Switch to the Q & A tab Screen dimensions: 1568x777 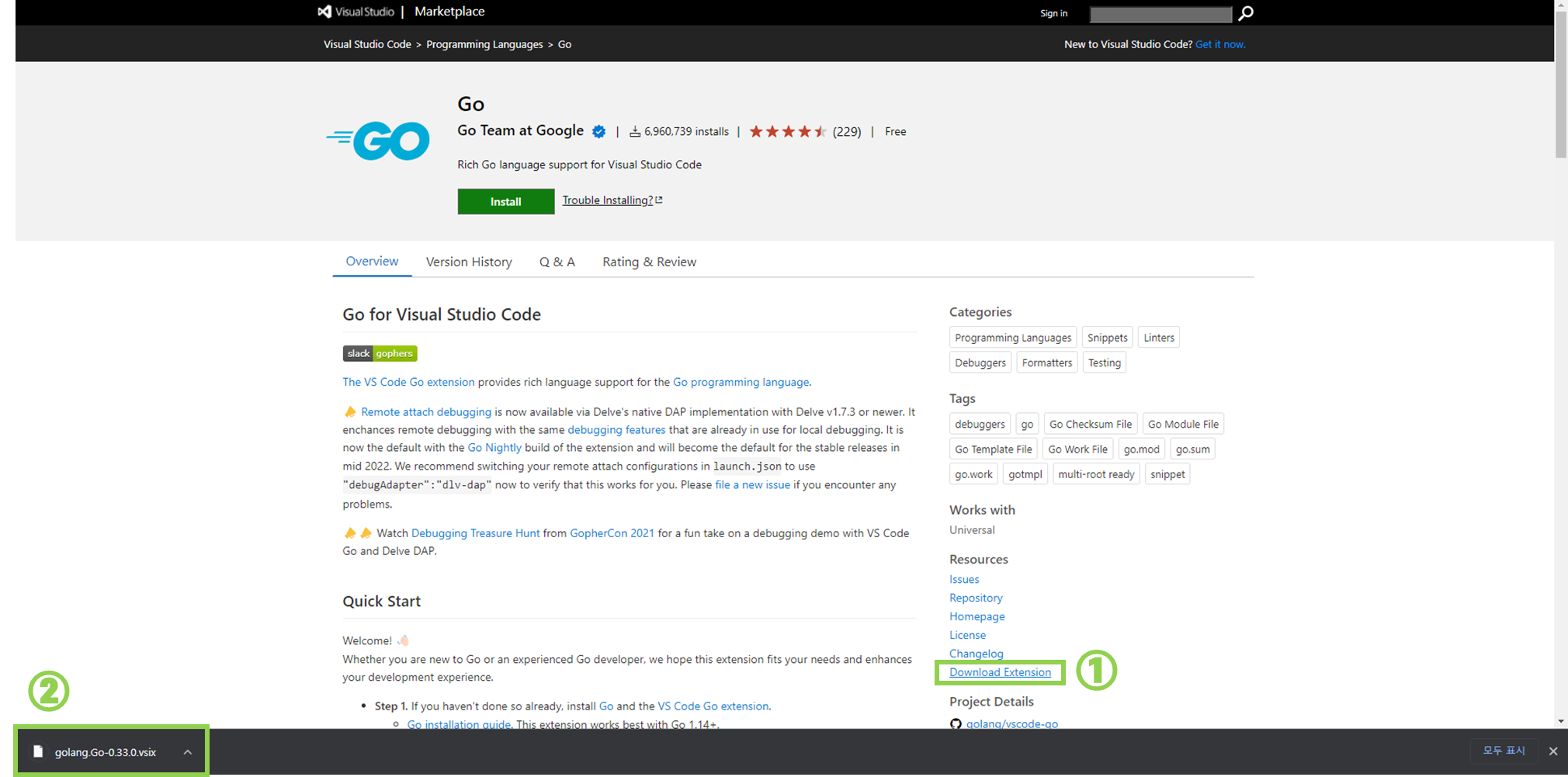(557, 262)
